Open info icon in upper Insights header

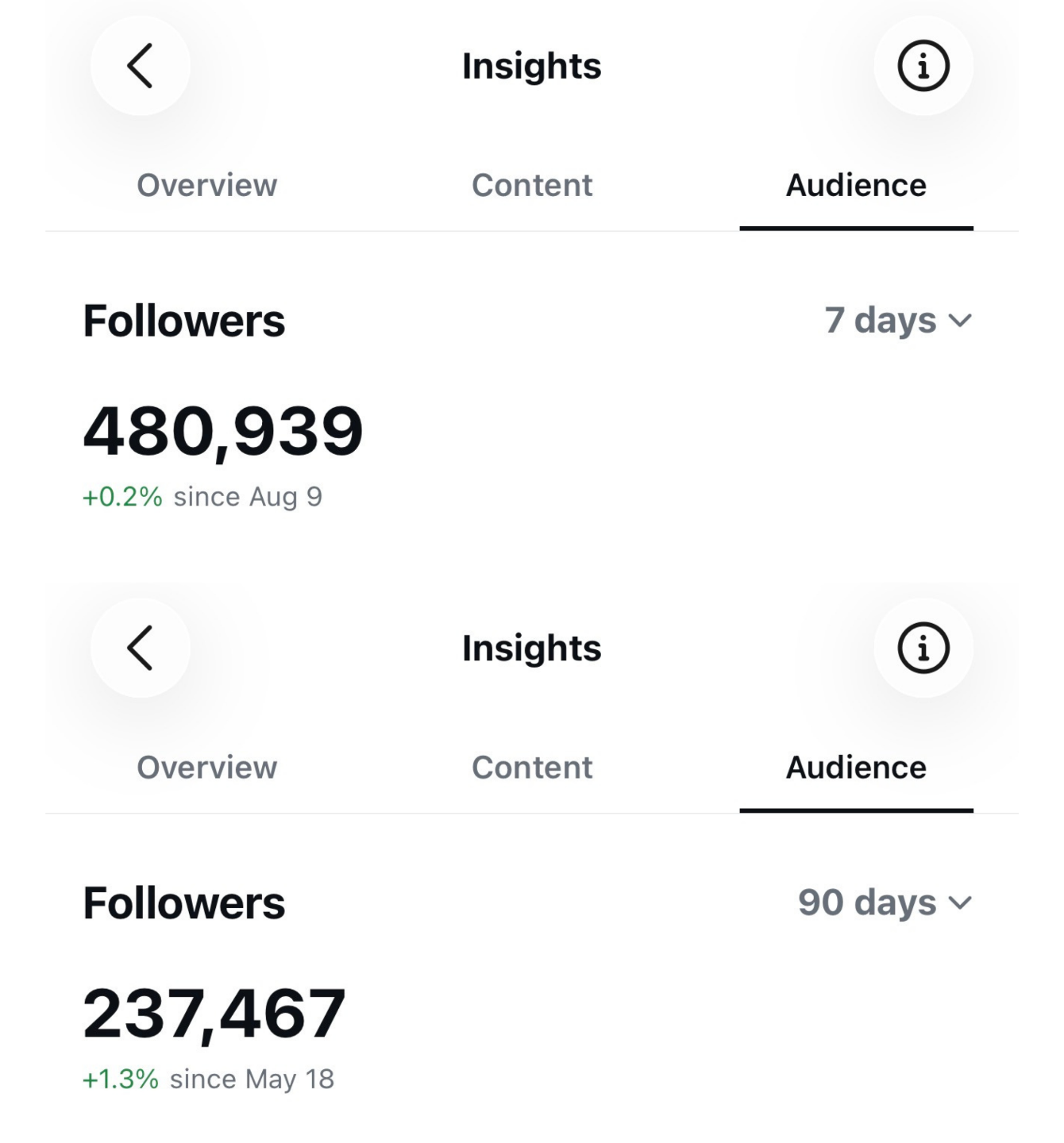point(923,66)
